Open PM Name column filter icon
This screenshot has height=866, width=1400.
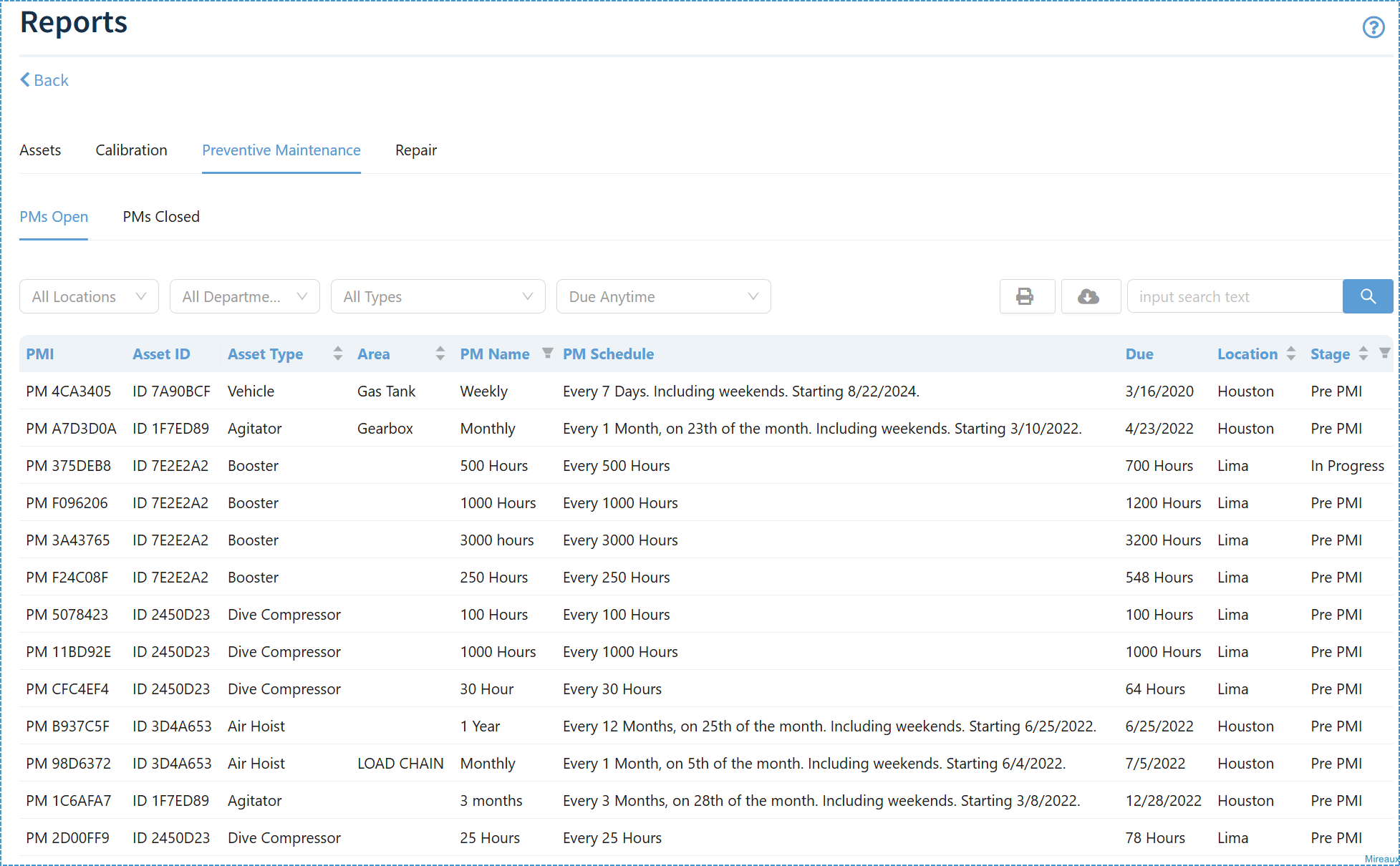click(548, 353)
